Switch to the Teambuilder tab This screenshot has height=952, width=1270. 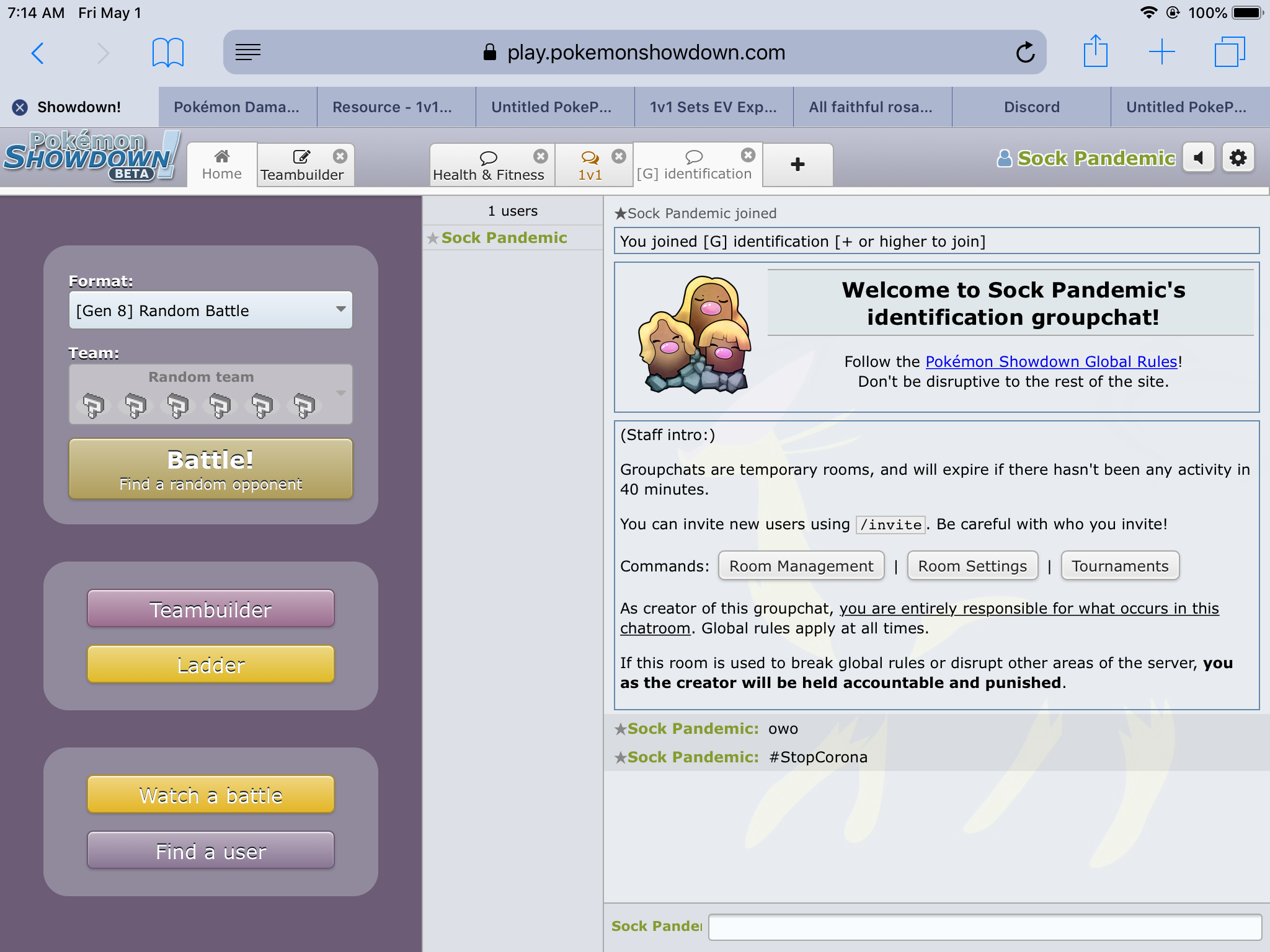(302, 166)
